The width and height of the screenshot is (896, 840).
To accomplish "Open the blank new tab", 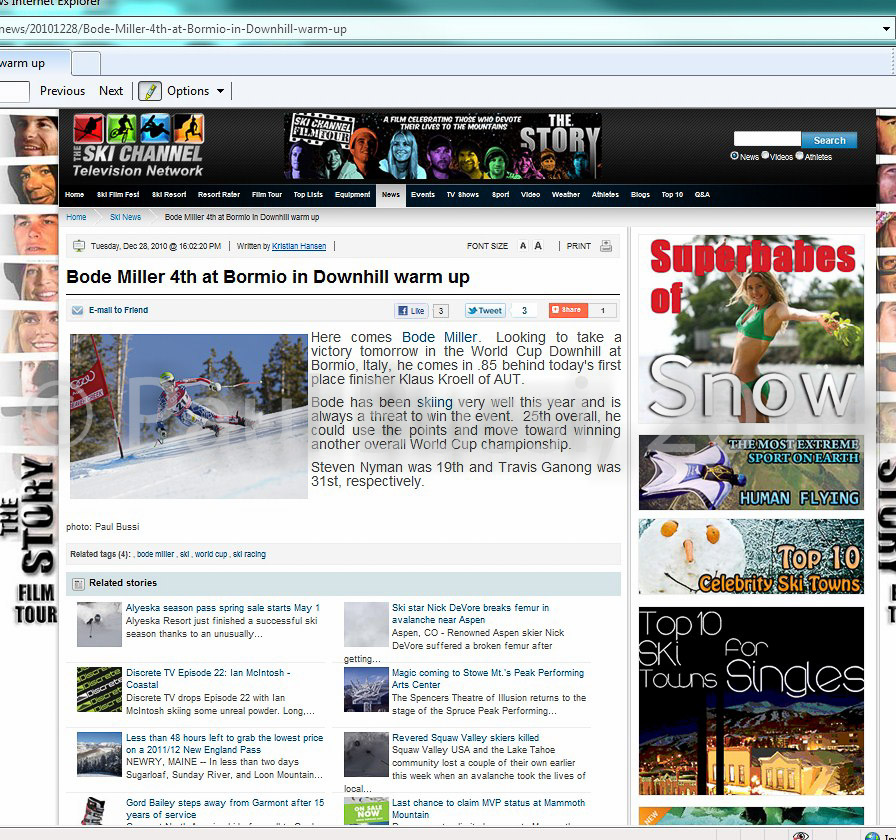I will point(86,63).
